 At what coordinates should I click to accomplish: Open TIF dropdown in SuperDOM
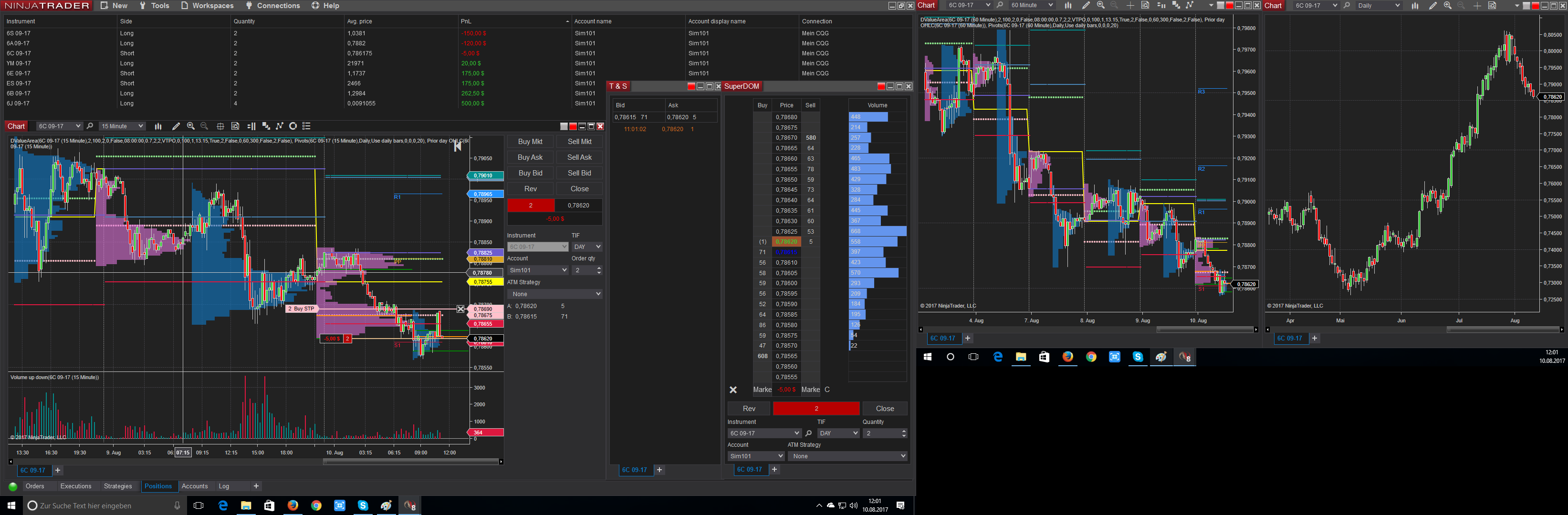[x=838, y=433]
